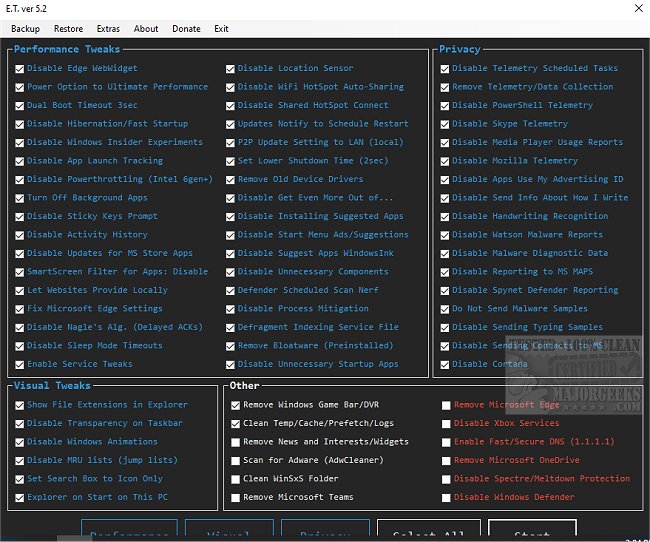Check Enable Fast/Secure DNS (1.1.1.1)

pyautogui.click(x=446, y=442)
